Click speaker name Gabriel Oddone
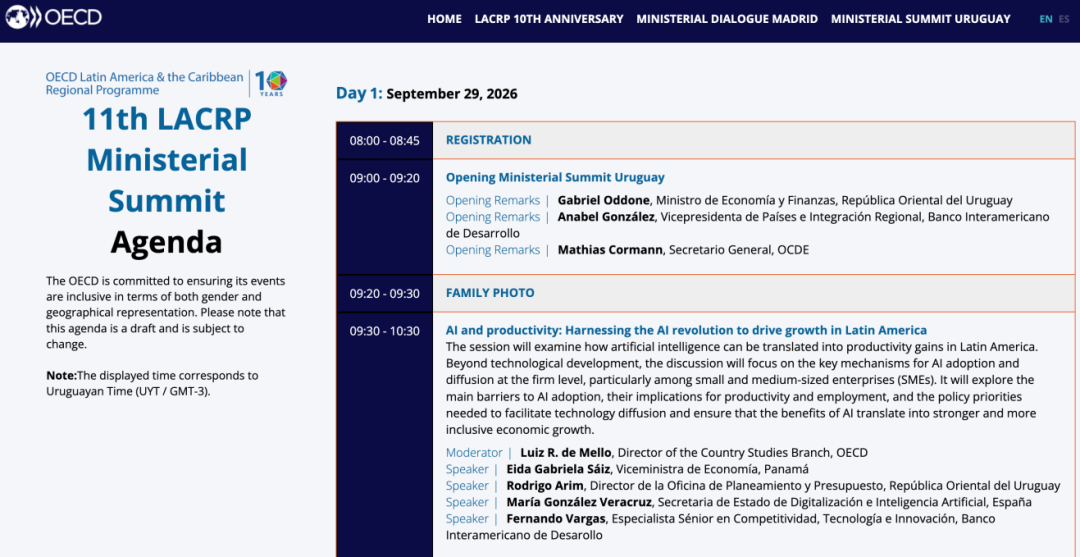1080x557 pixels. point(605,201)
